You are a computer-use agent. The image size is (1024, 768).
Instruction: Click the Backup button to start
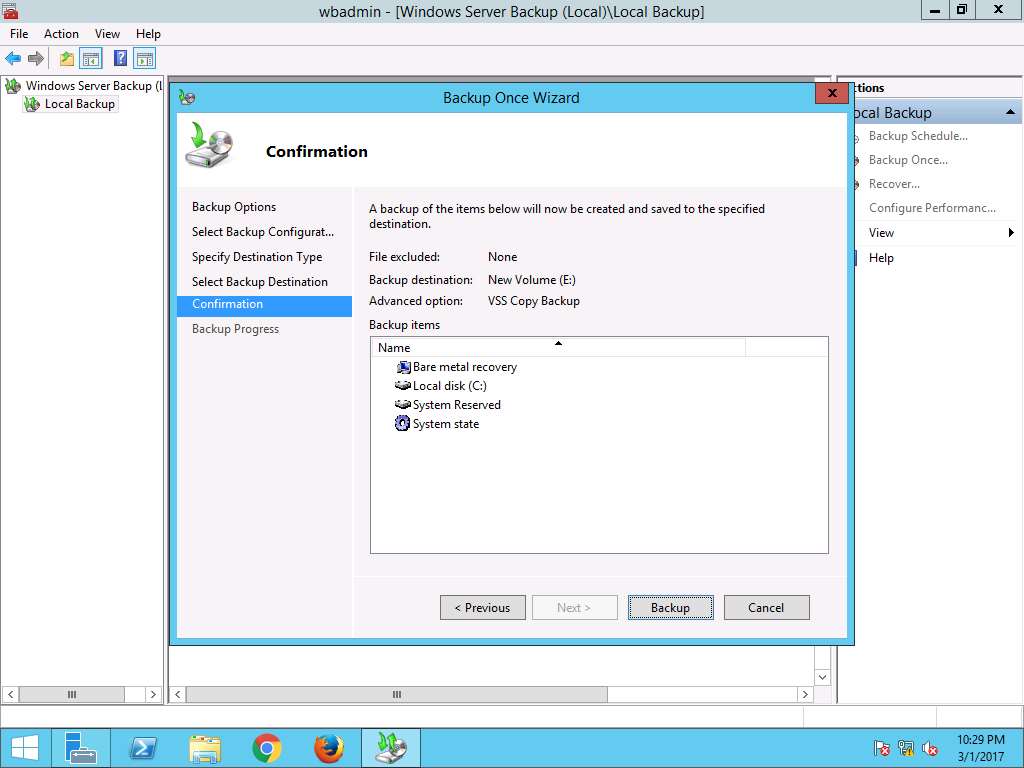click(671, 607)
